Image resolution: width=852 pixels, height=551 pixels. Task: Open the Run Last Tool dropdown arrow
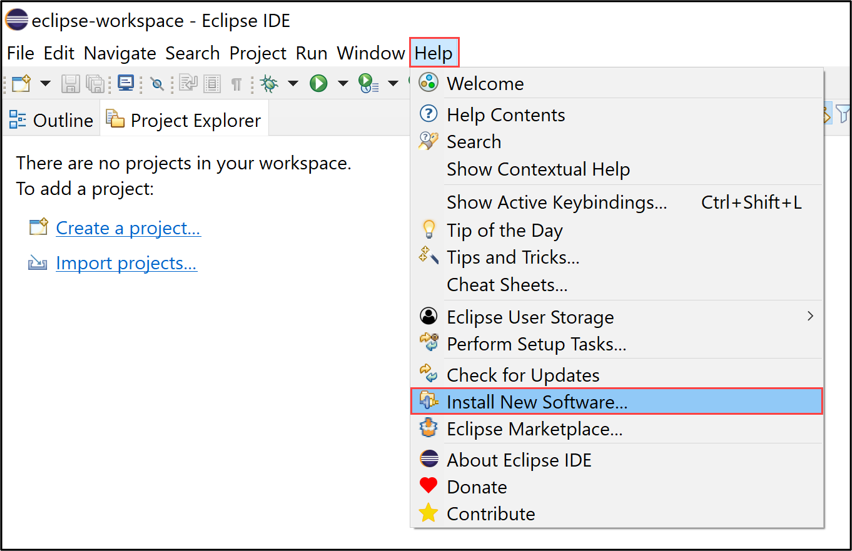click(393, 84)
